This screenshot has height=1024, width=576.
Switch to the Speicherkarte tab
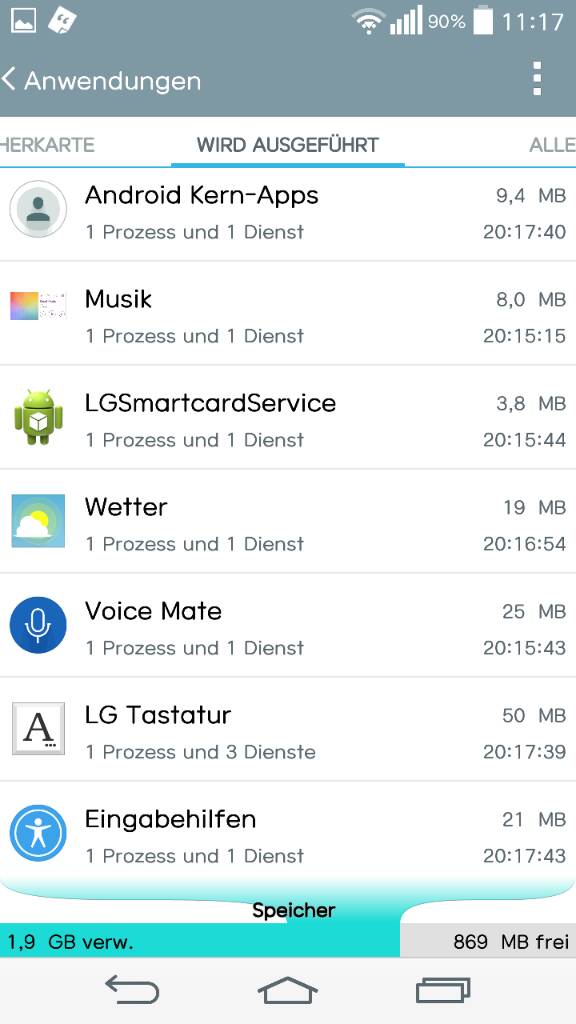tap(47, 144)
